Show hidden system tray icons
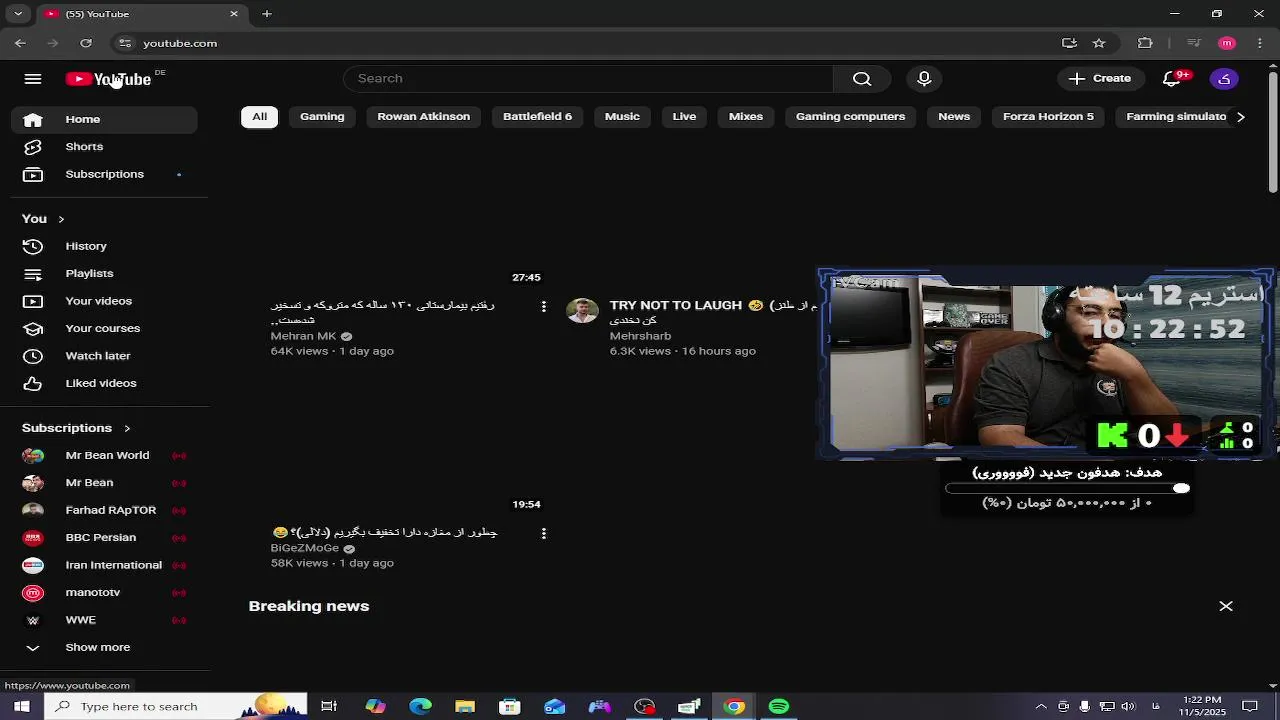 coord(1041,706)
